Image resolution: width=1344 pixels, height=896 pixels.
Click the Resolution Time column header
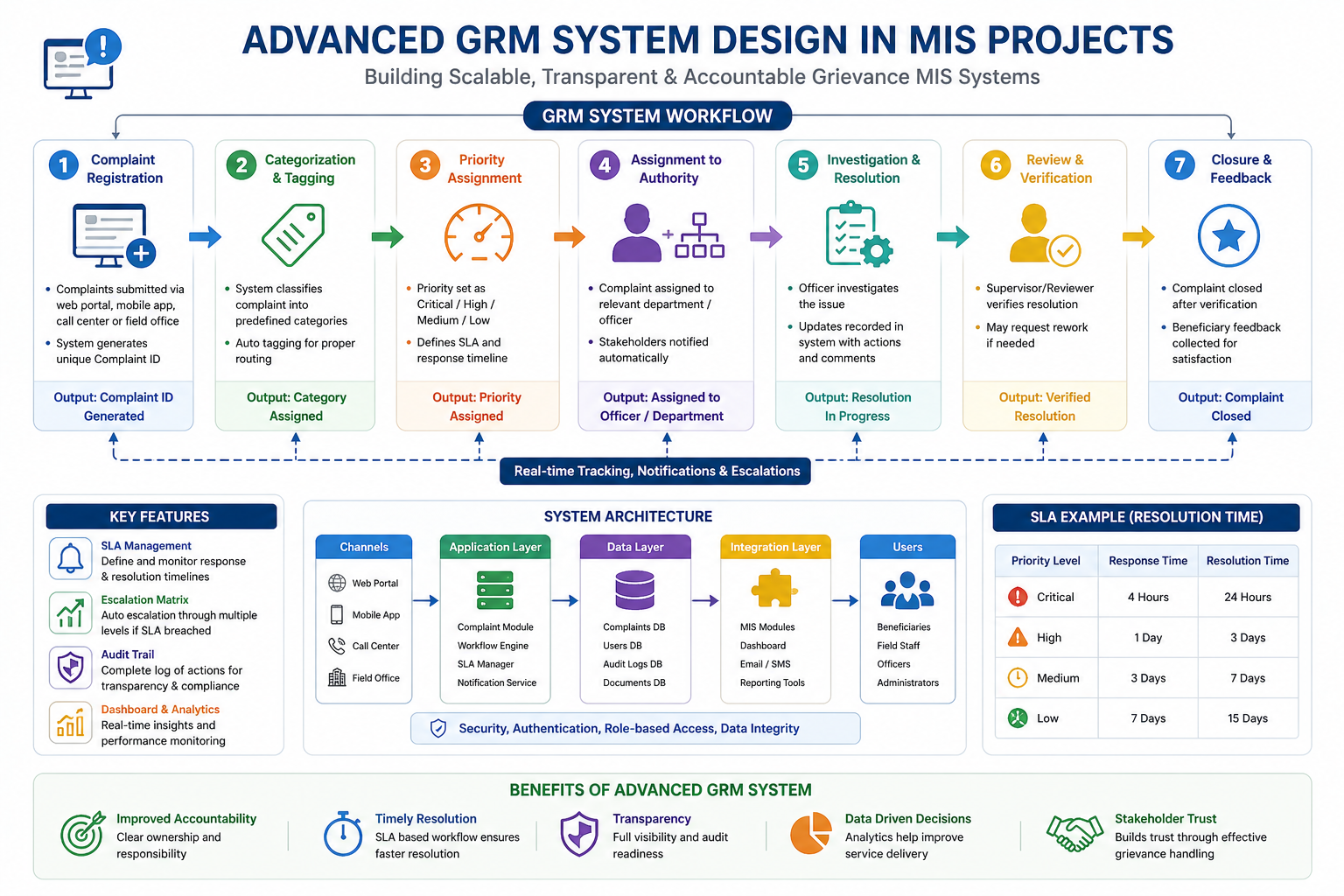pyautogui.click(x=1247, y=561)
